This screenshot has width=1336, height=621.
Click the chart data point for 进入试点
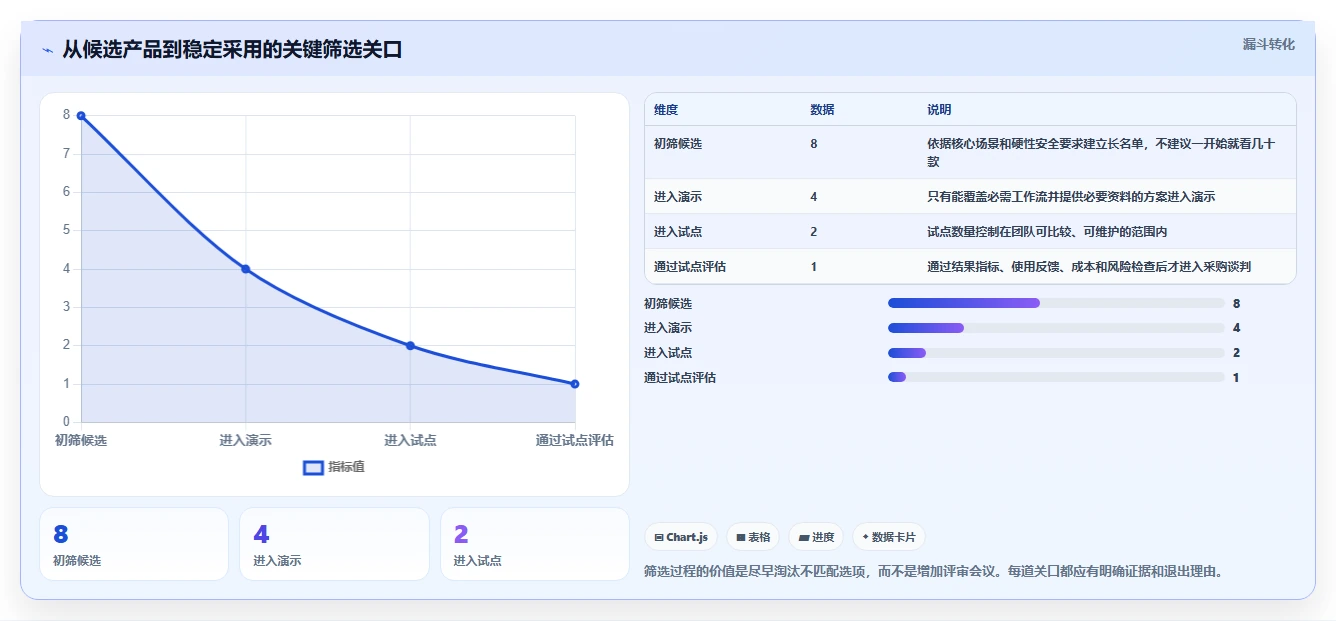click(410, 346)
